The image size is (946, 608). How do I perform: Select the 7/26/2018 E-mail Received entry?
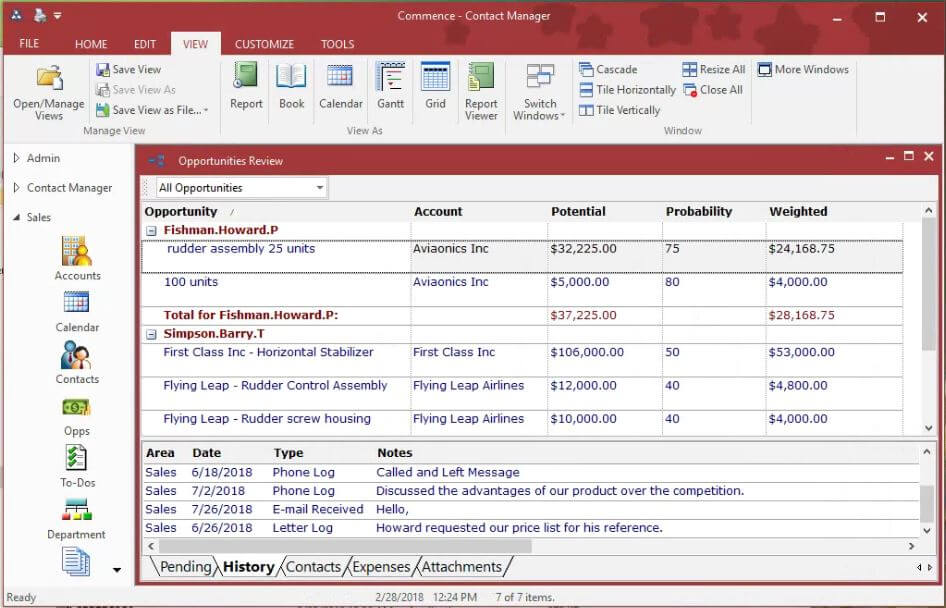click(530, 510)
